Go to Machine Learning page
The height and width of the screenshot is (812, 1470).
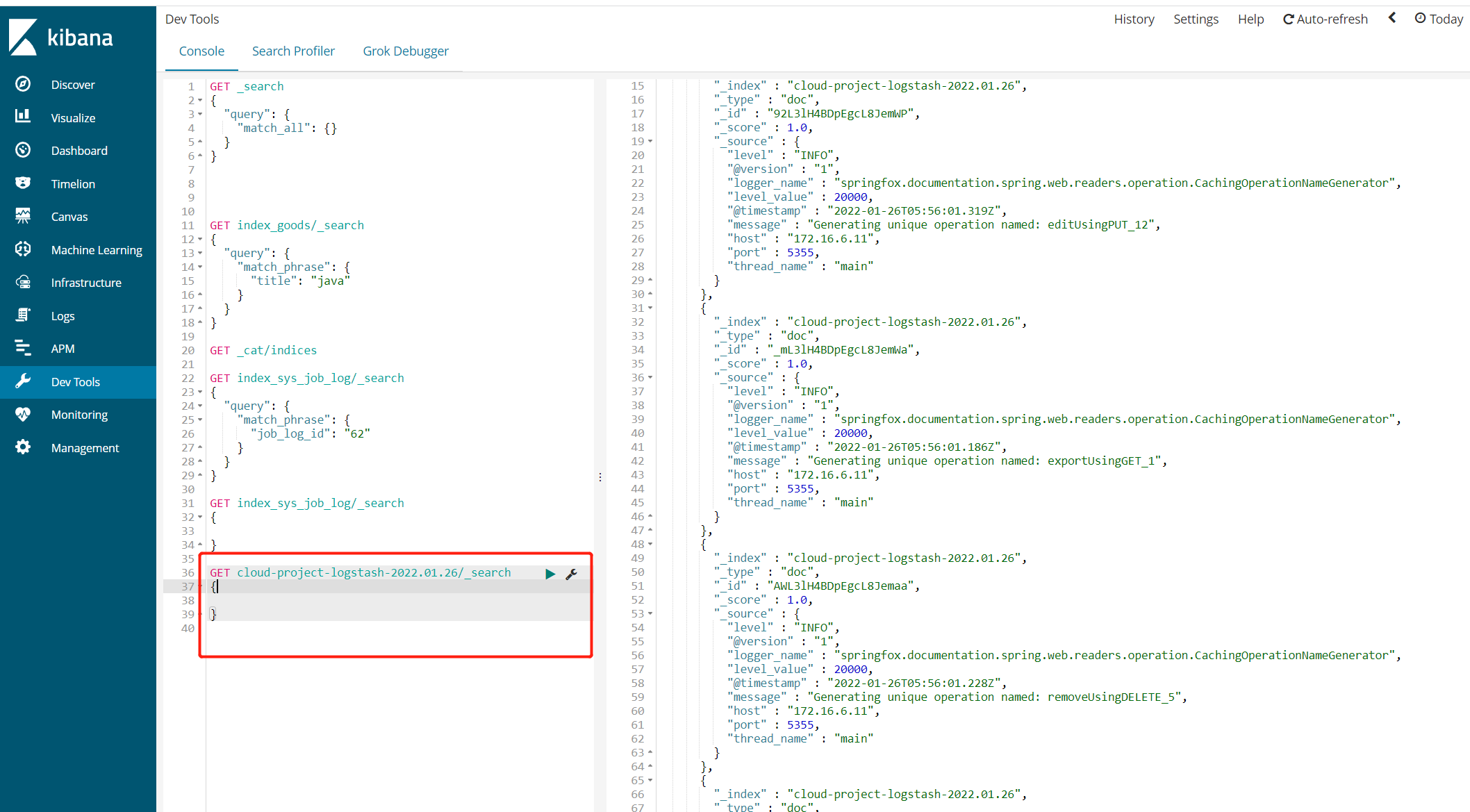(97, 250)
